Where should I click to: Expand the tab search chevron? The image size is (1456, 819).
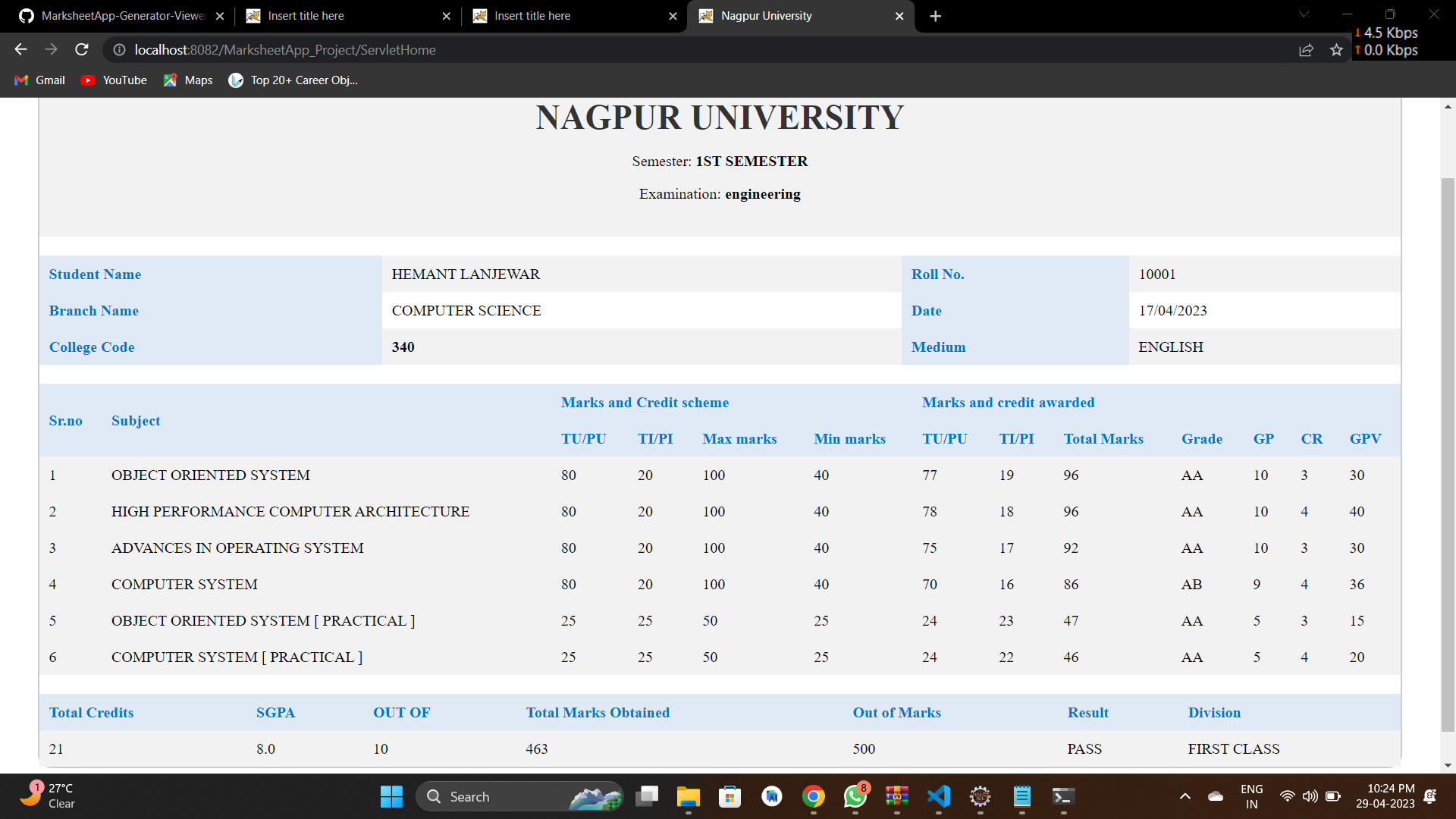1304,14
